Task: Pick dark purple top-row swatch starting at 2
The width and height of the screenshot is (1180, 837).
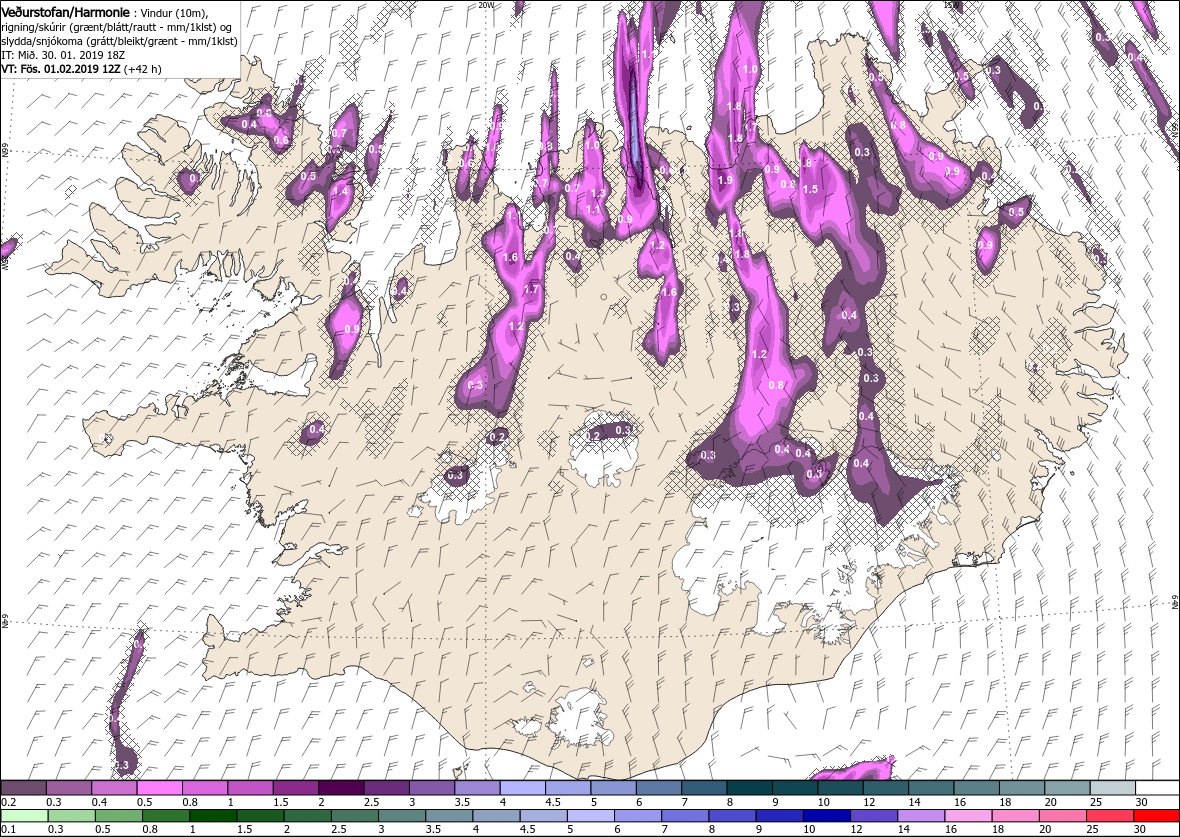Action: click(341, 787)
